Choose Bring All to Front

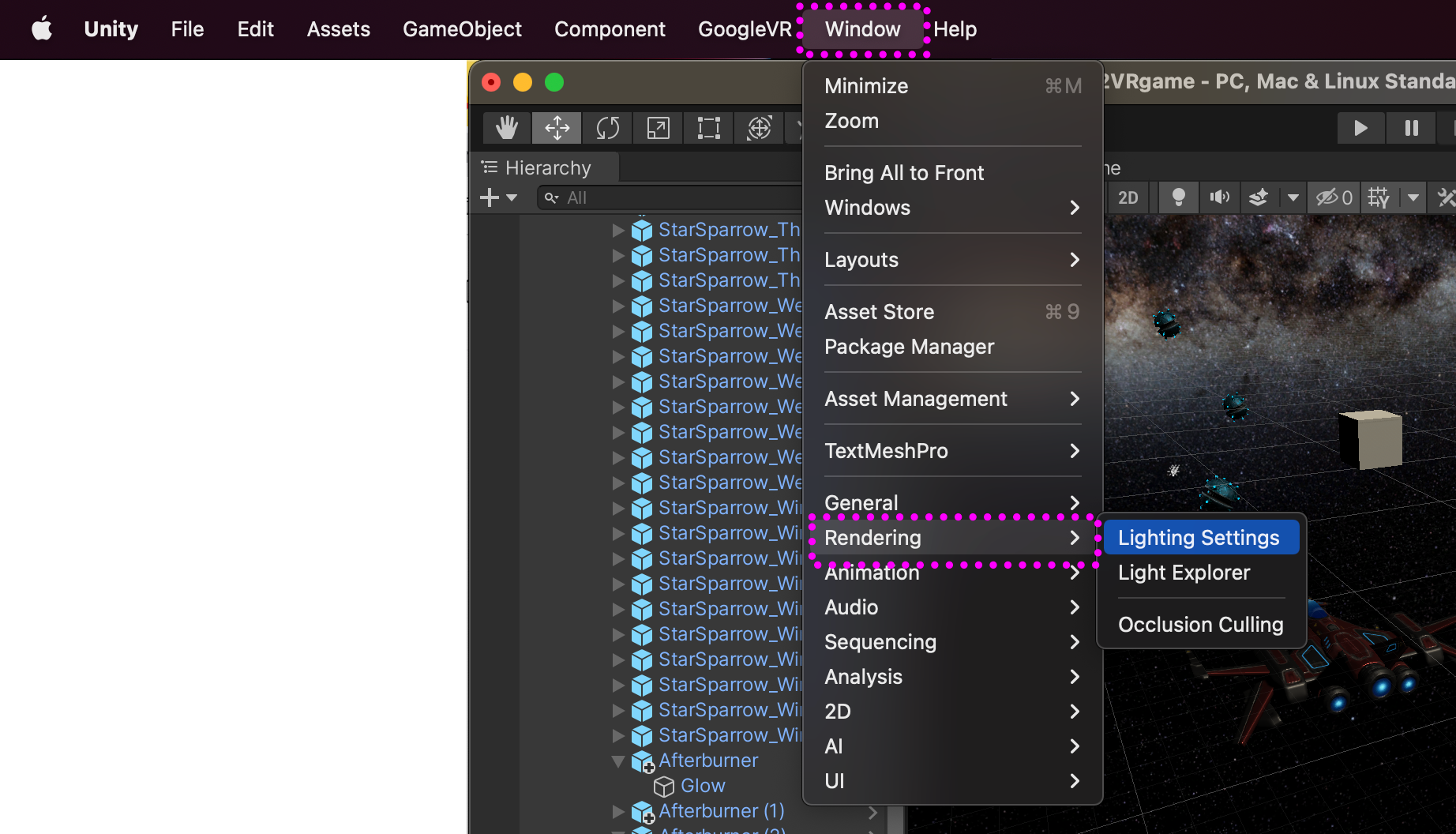[953, 173]
